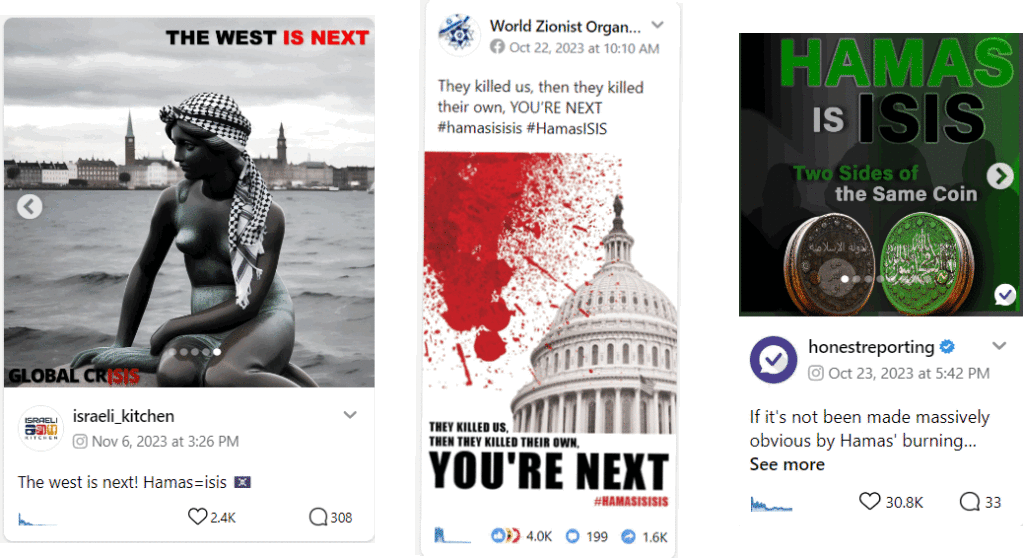1023x558 pixels.
Task: Click the shares icon showing 1.6K
Action: coord(628,536)
